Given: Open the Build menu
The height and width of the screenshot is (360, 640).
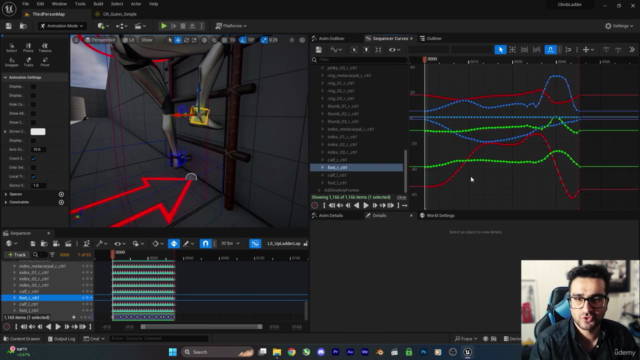Looking at the screenshot, I should 98,4.
